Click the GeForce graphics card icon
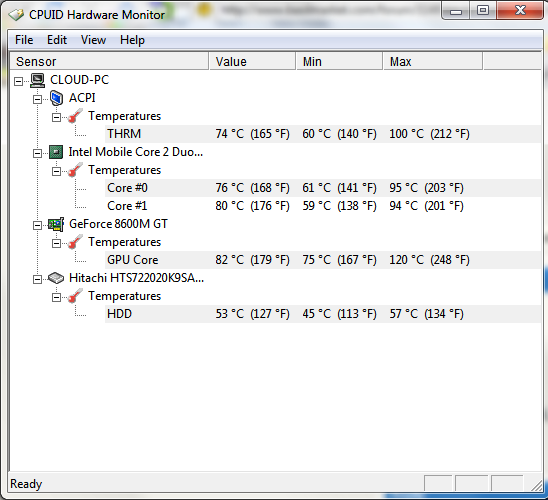Image resolution: width=548 pixels, height=500 pixels. pos(56,224)
